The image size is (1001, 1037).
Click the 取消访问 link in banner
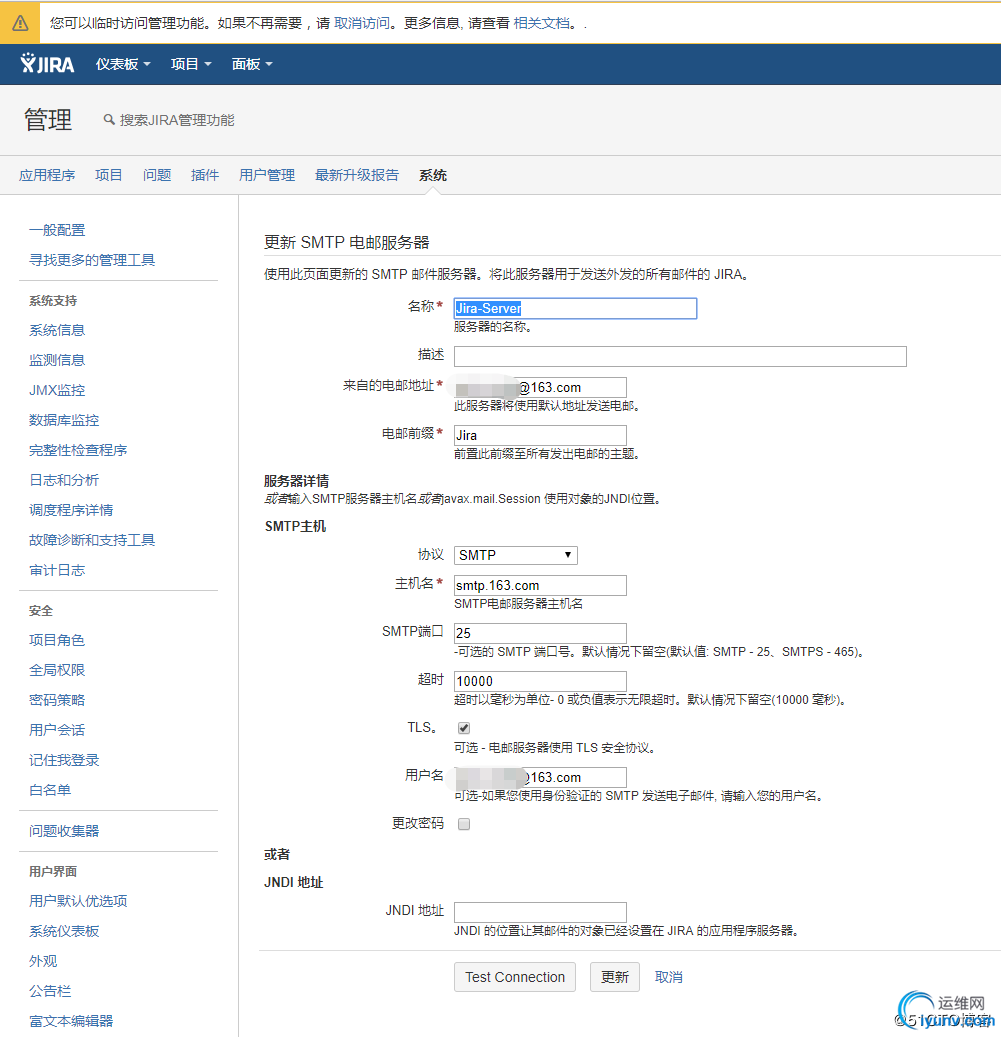(x=362, y=23)
